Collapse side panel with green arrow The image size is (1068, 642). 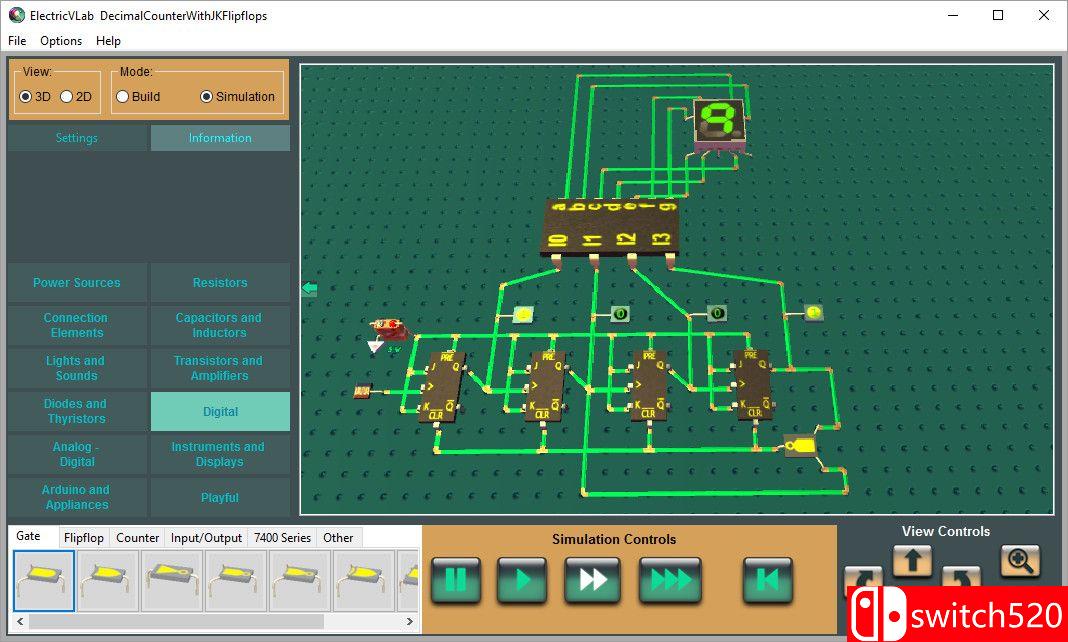click(x=309, y=289)
